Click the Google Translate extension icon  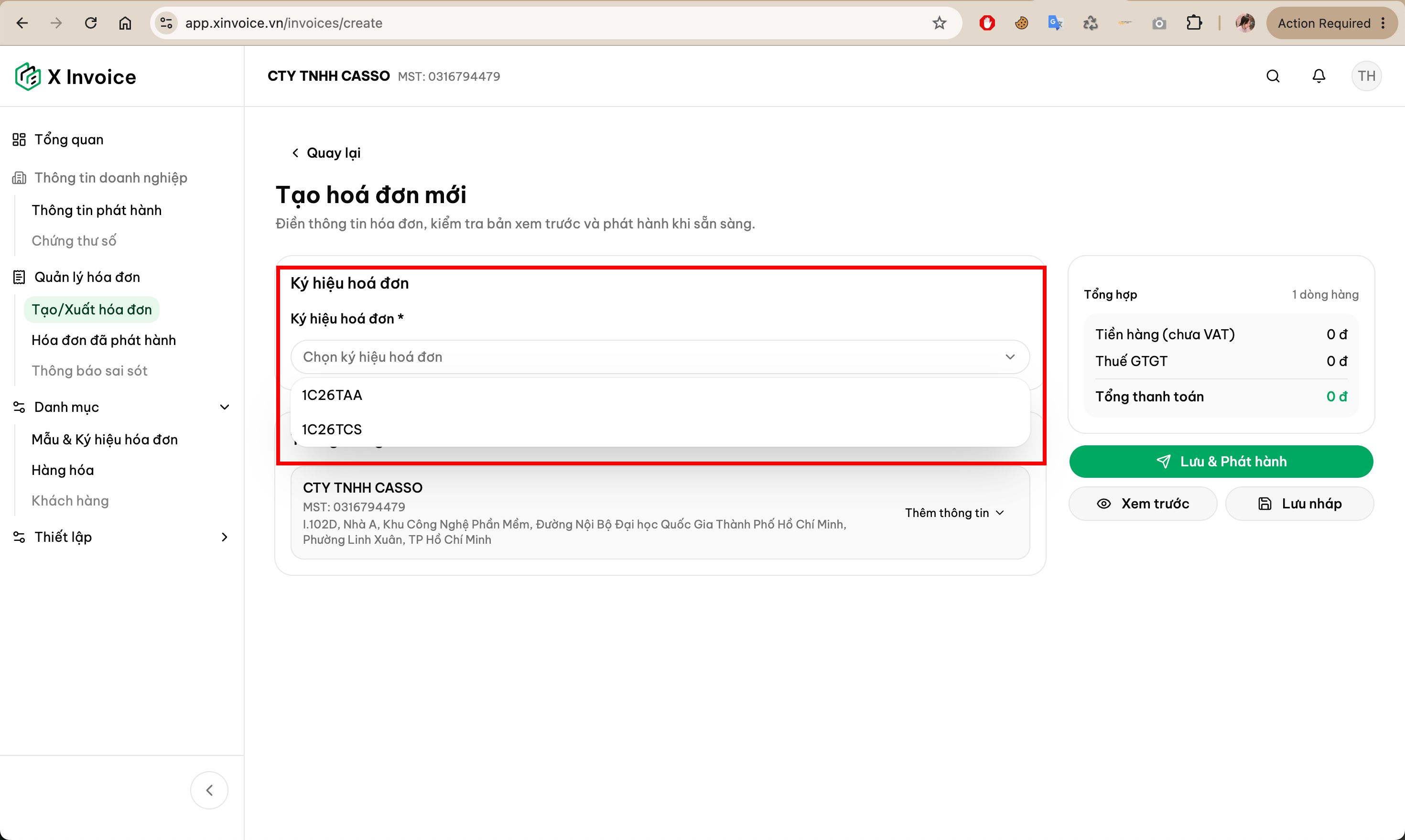1055,22
